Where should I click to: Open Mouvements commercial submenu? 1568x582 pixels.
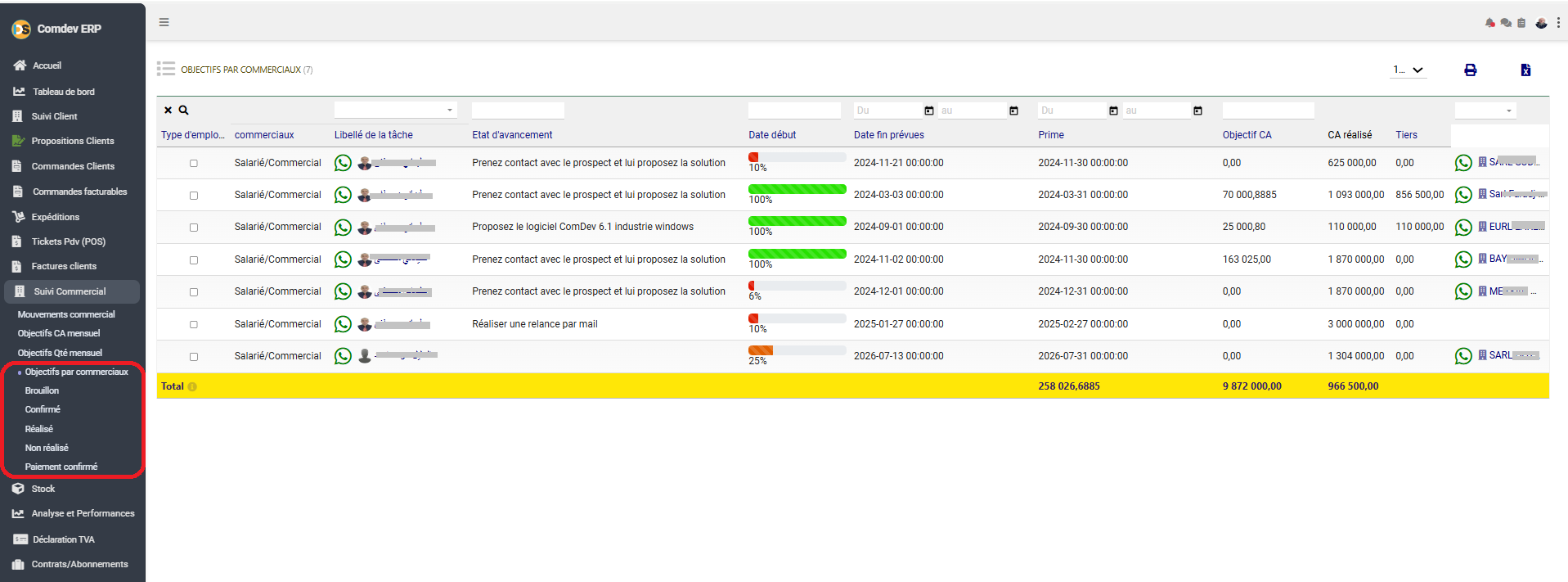click(x=66, y=314)
